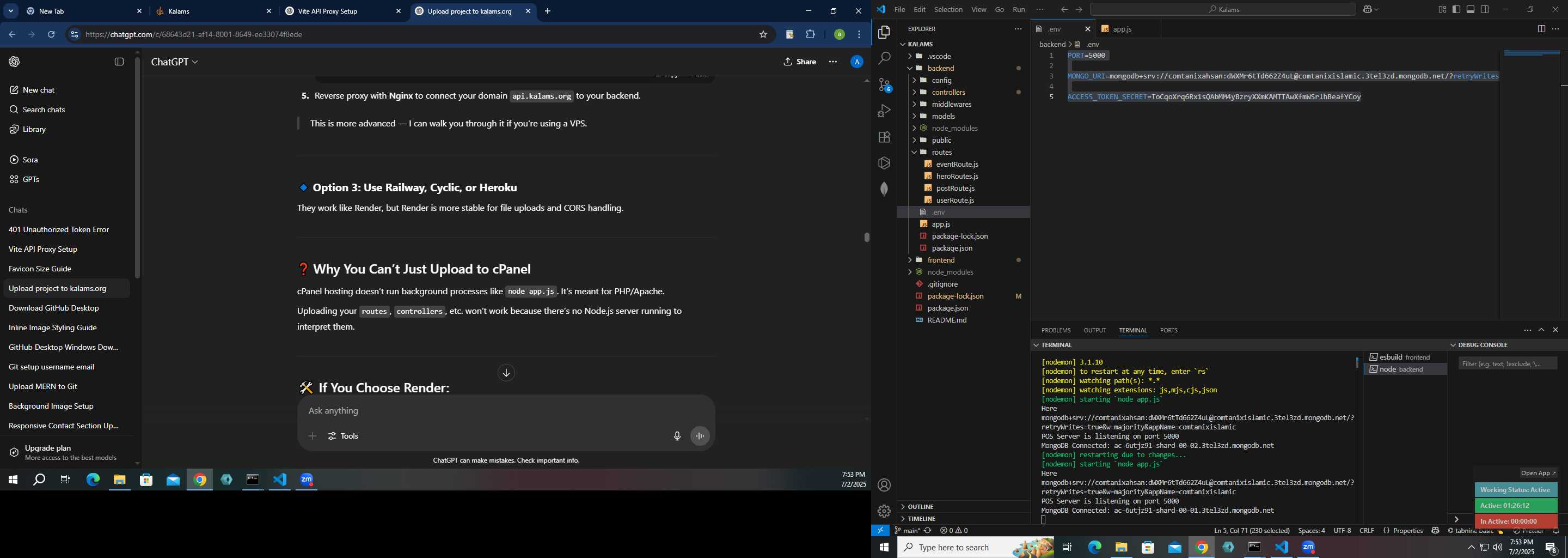Maximize the VS Code panel size

[1541, 330]
